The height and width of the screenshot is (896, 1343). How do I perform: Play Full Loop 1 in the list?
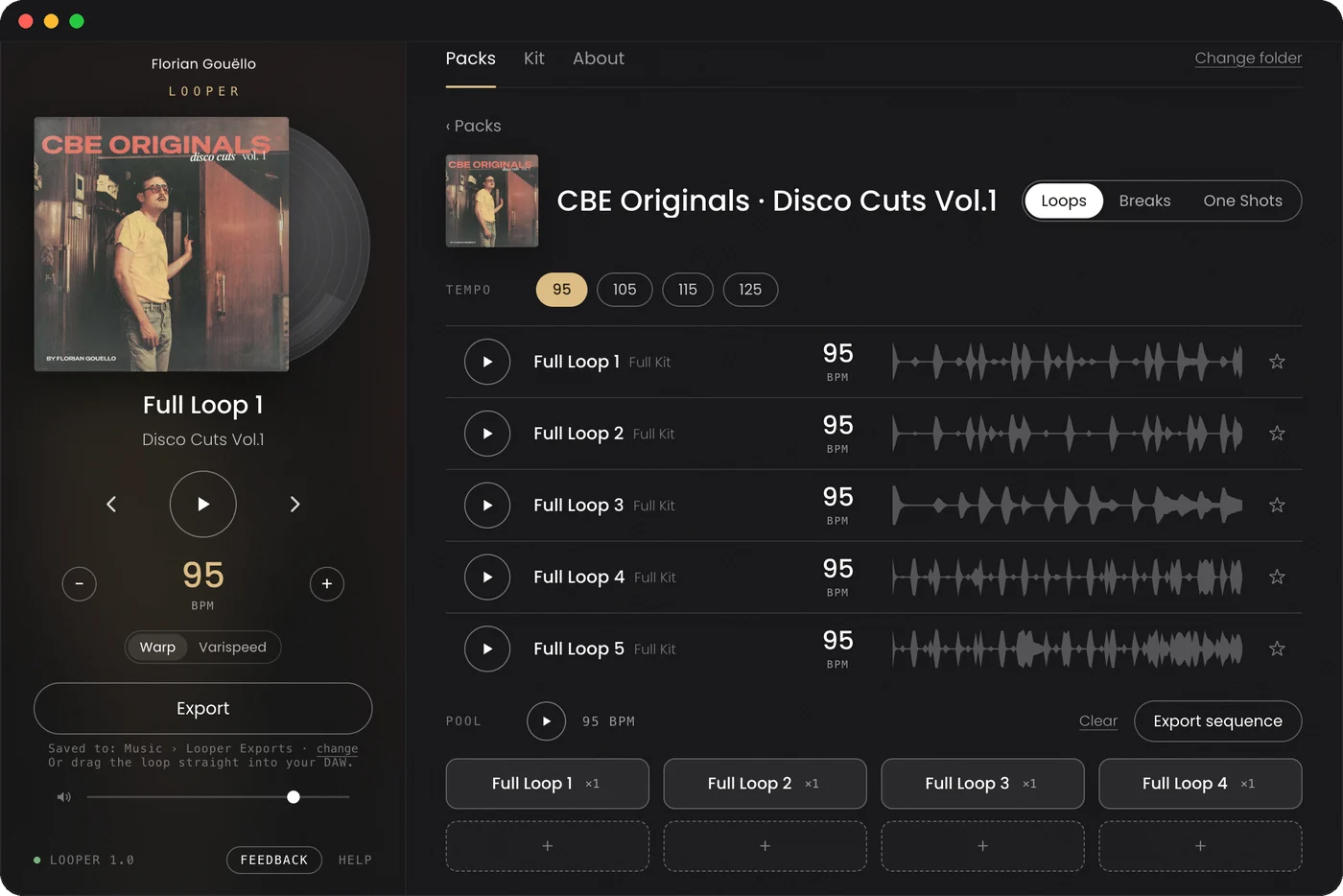487,362
